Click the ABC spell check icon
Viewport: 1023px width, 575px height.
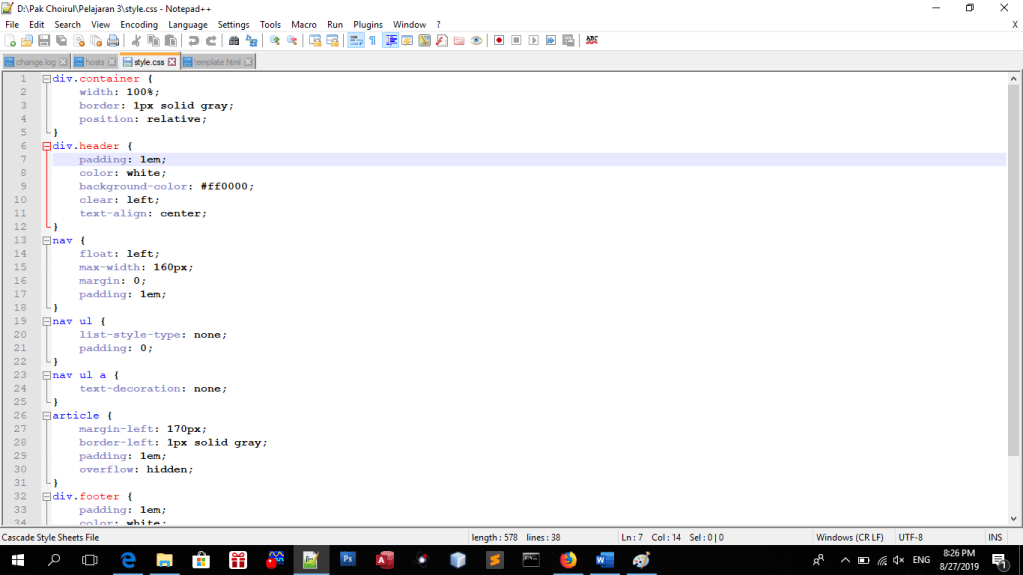coord(592,41)
